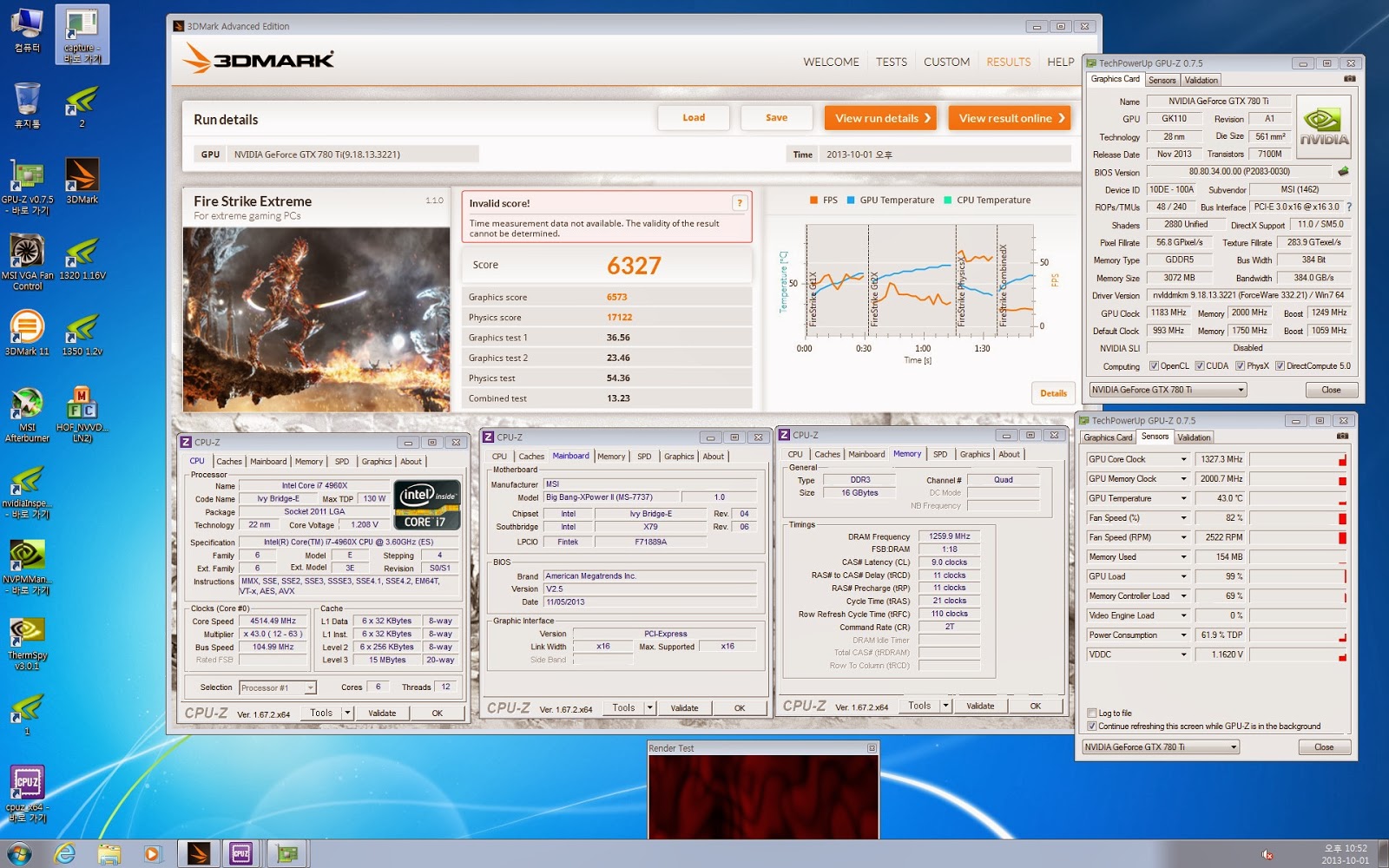The width and height of the screenshot is (1389, 868).
Task: Launch Internet Explorer from the taskbar
Action: pos(64,854)
